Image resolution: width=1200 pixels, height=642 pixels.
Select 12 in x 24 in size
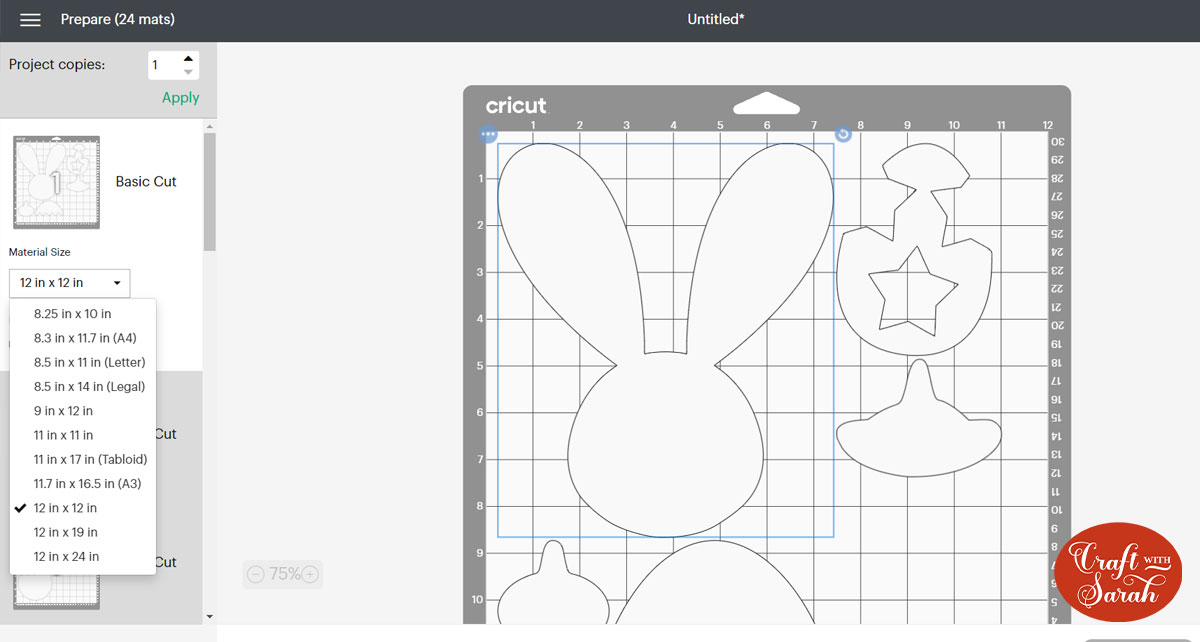[66, 556]
